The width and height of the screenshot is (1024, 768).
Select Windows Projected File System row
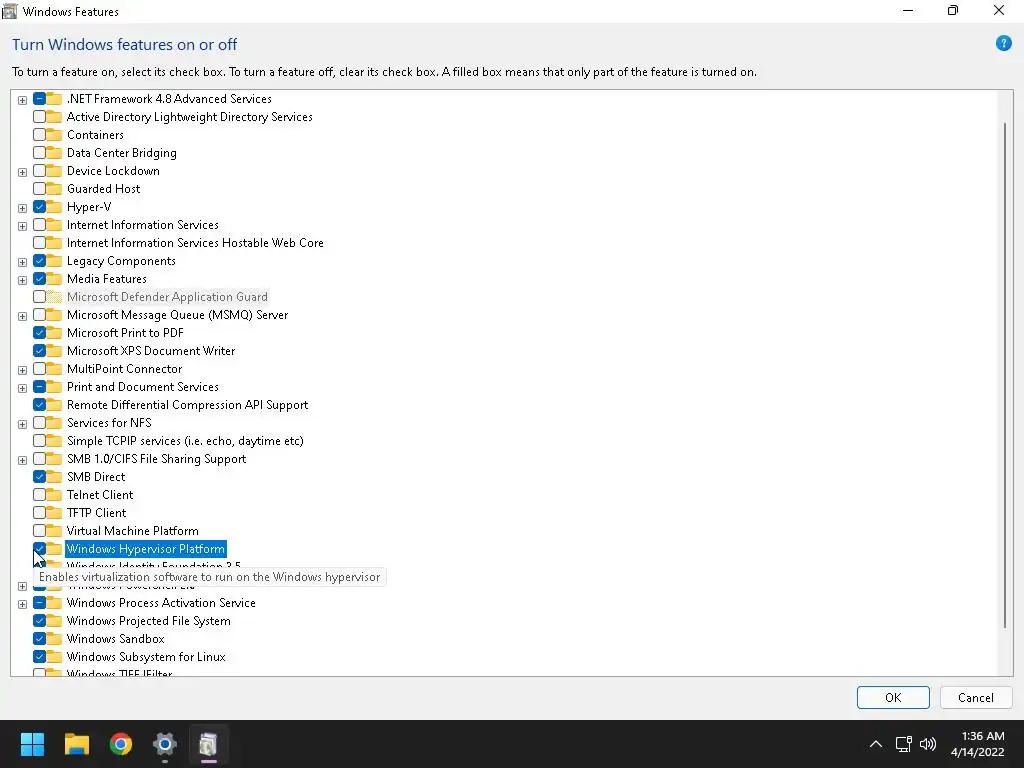click(149, 621)
